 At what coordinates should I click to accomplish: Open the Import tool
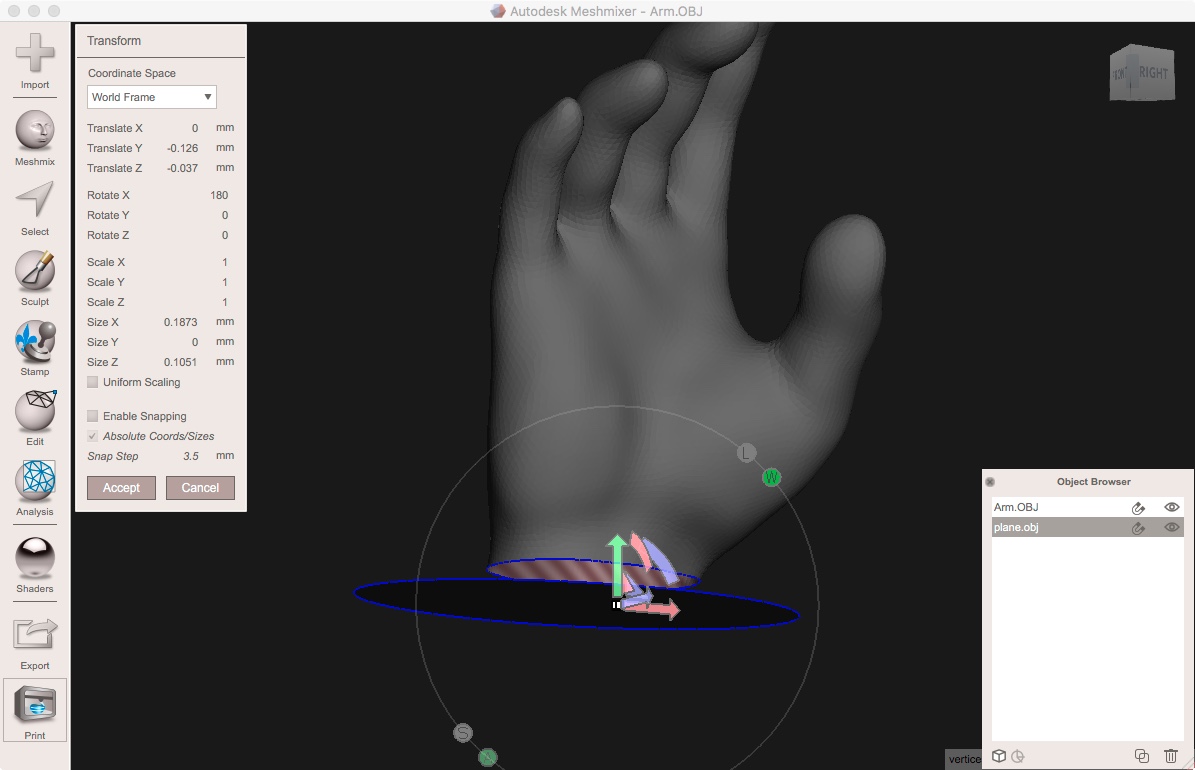coord(35,61)
